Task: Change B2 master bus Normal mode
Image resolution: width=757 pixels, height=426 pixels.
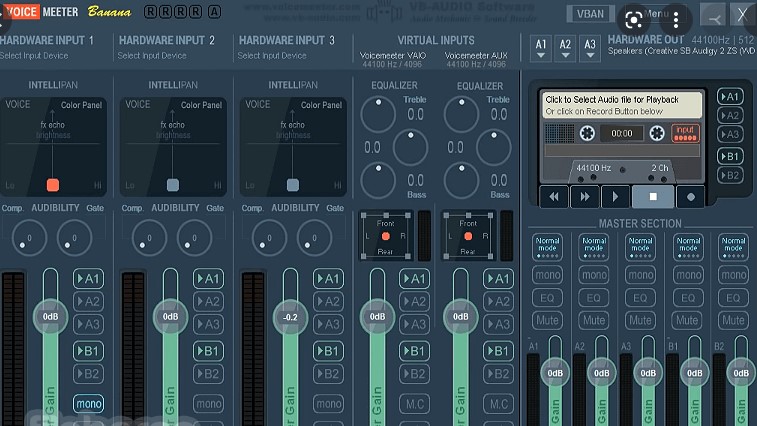Action: click(733, 247)
